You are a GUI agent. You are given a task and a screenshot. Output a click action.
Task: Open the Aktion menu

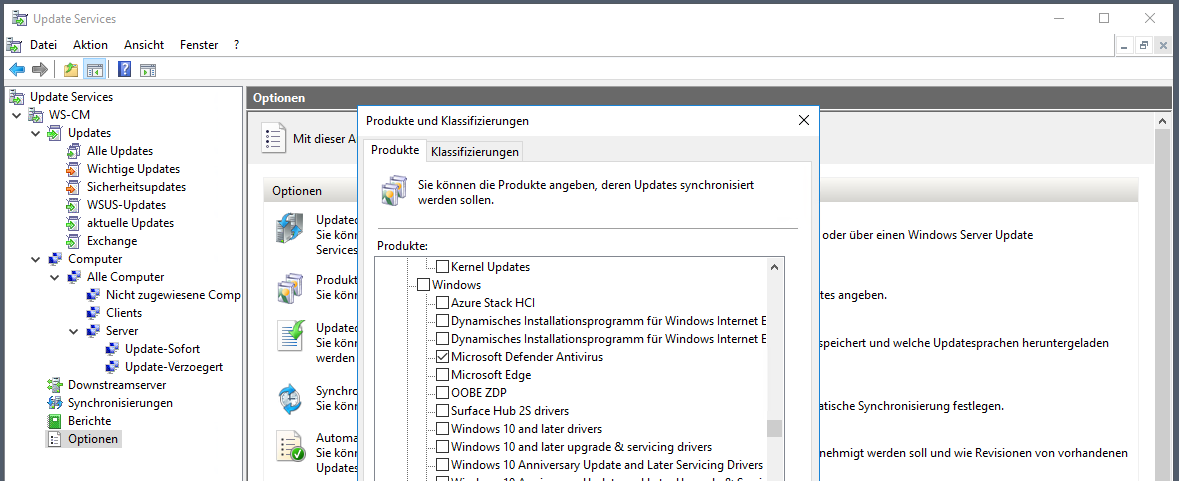coord(90,45)
